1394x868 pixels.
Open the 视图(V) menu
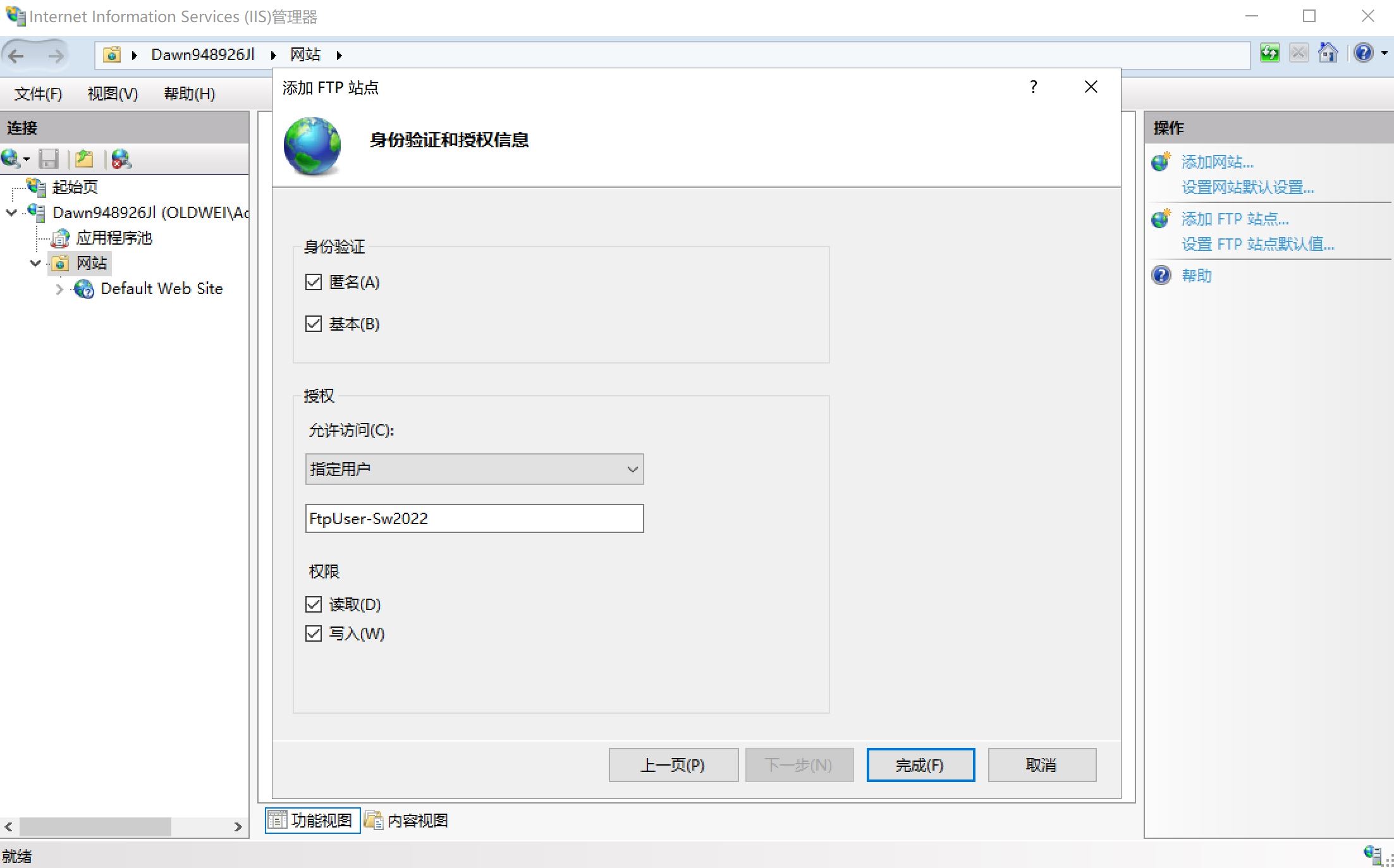click(113, 94)
